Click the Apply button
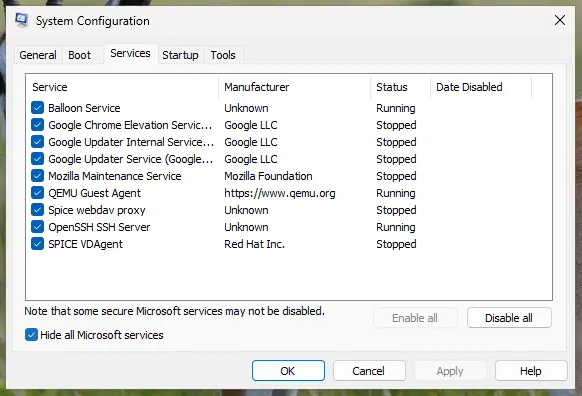 450,371
